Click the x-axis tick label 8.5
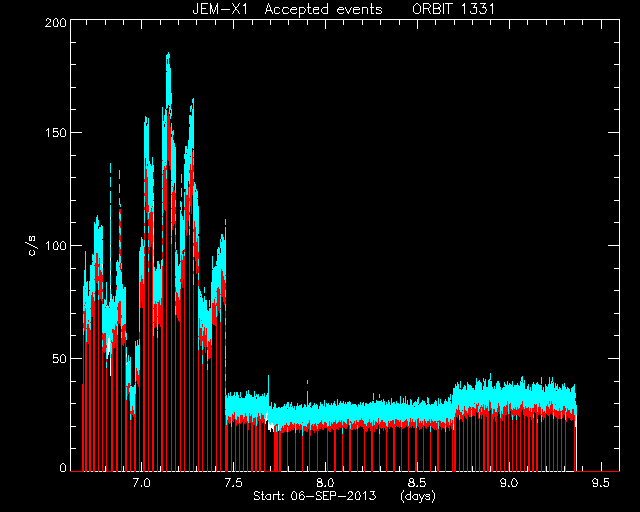This screenshot has width=640, height=512. click(417, 483)
